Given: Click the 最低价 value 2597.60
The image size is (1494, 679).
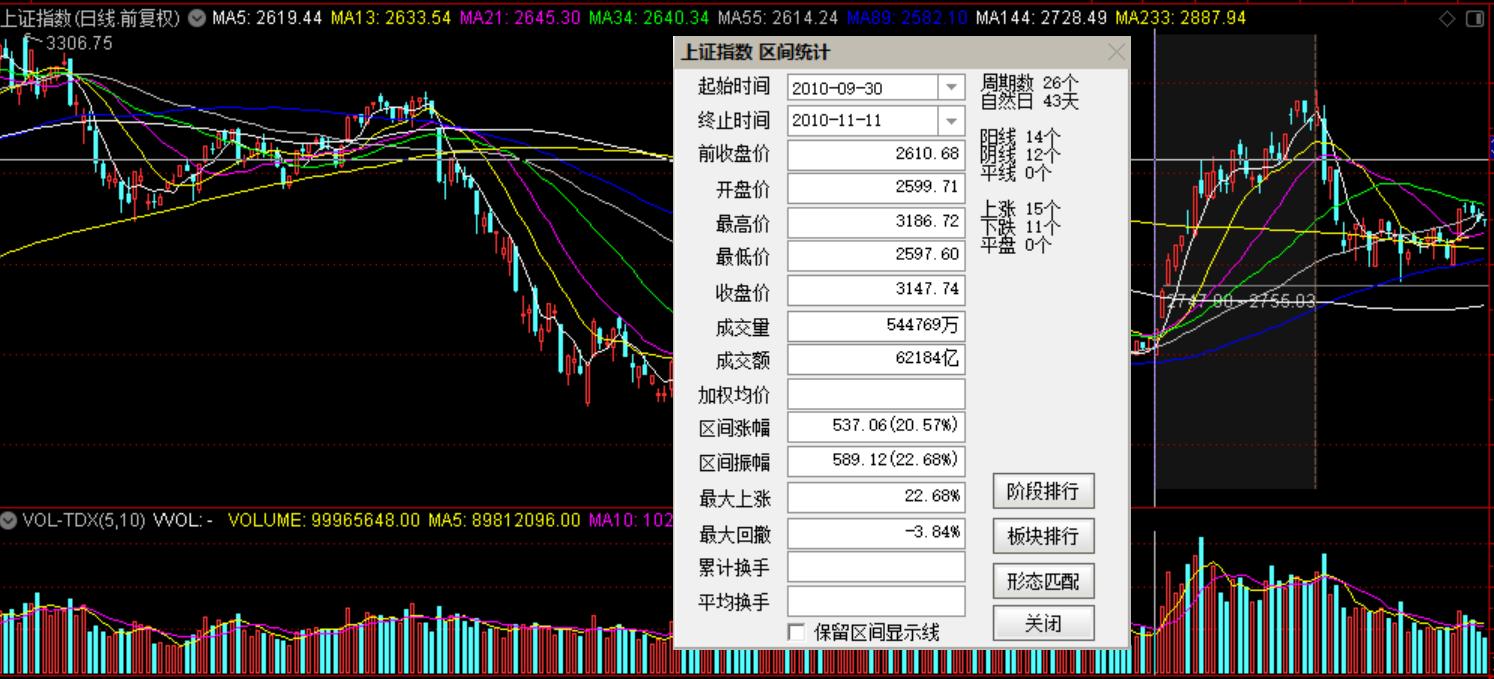Looking at the screenshot, I should pos(876,256).
